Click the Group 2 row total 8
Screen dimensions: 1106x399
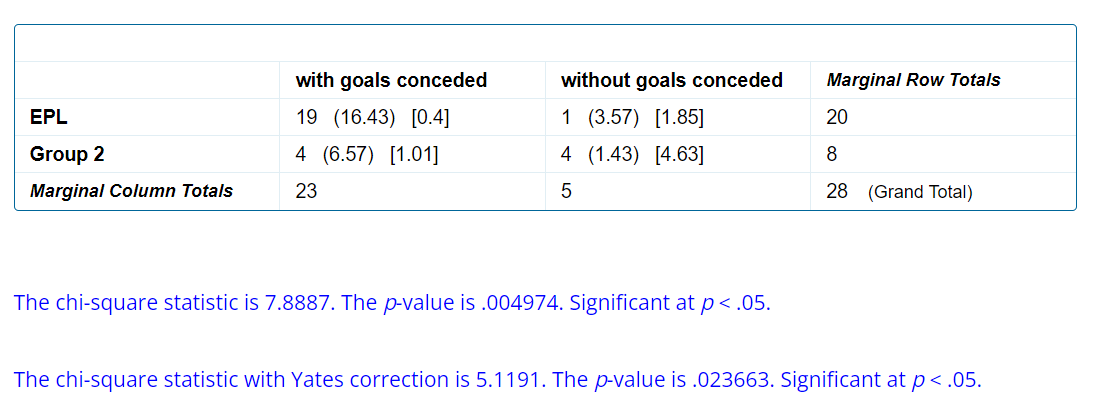point(832,154)
